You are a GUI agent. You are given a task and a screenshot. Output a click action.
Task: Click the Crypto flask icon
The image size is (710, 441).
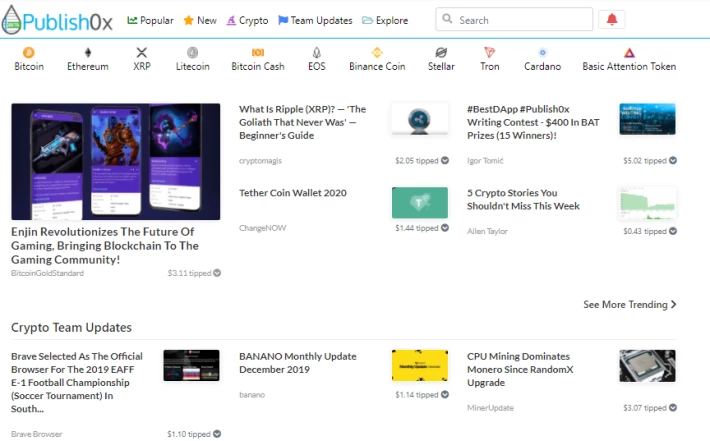(231, 20)
